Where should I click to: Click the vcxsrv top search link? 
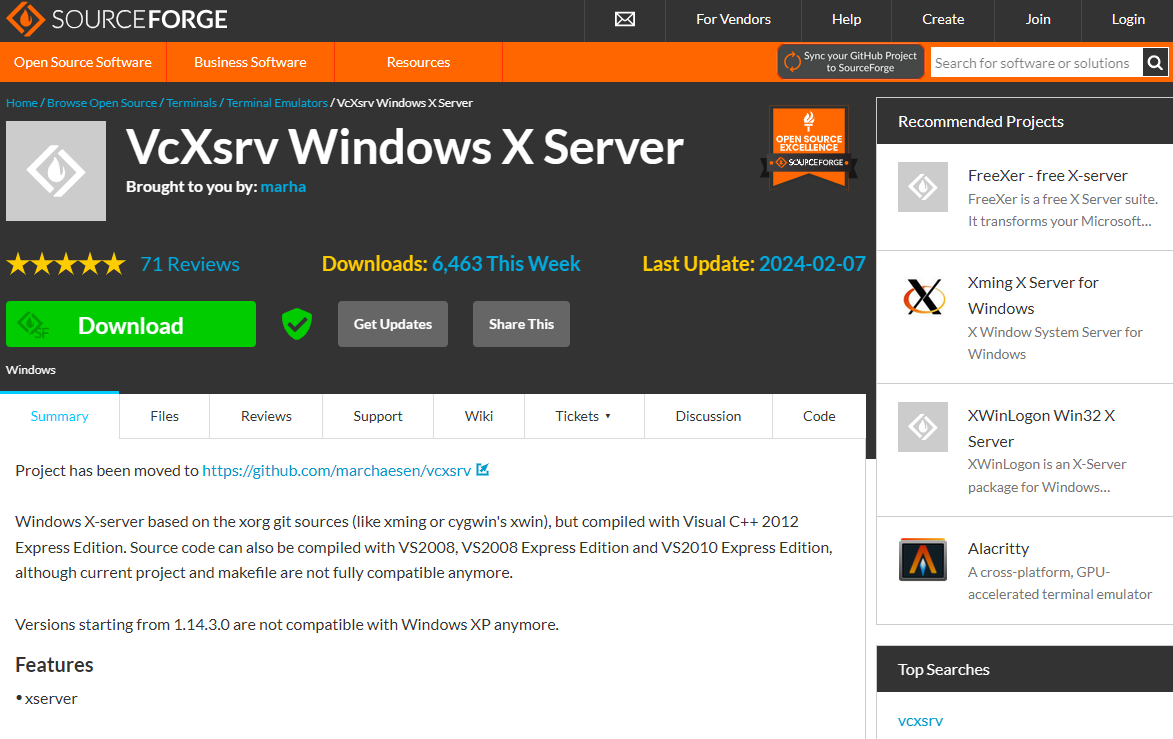pos(920,721)
